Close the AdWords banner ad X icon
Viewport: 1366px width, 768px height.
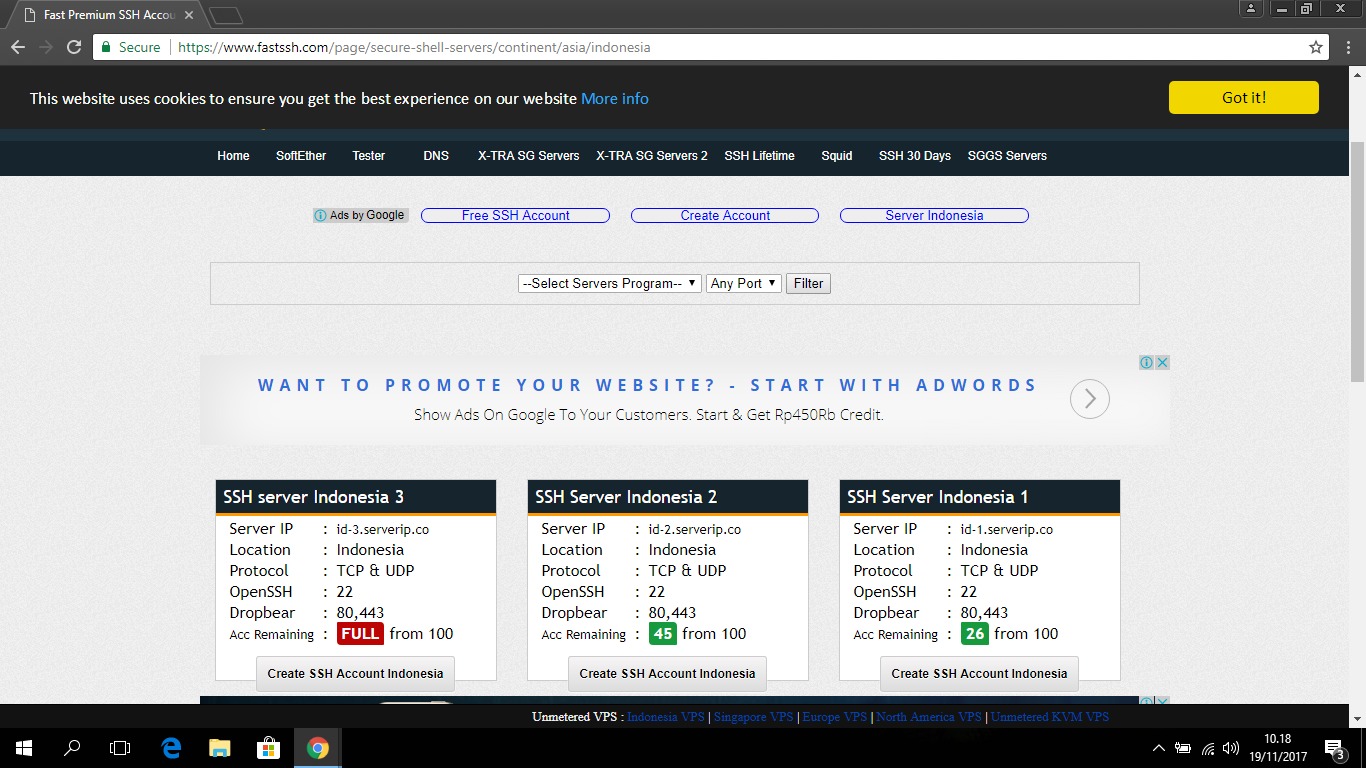coord(1163,362)
